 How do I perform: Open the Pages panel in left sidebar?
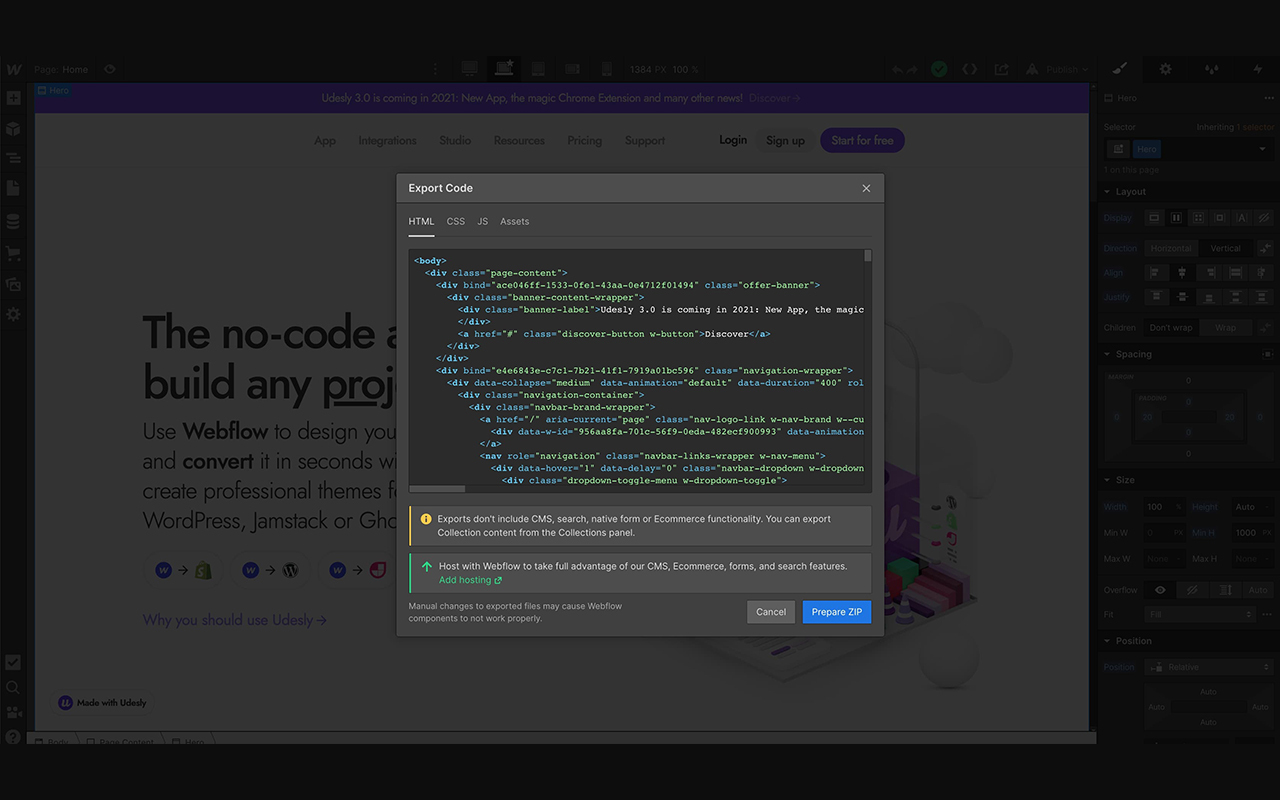(x=13, y=188)
